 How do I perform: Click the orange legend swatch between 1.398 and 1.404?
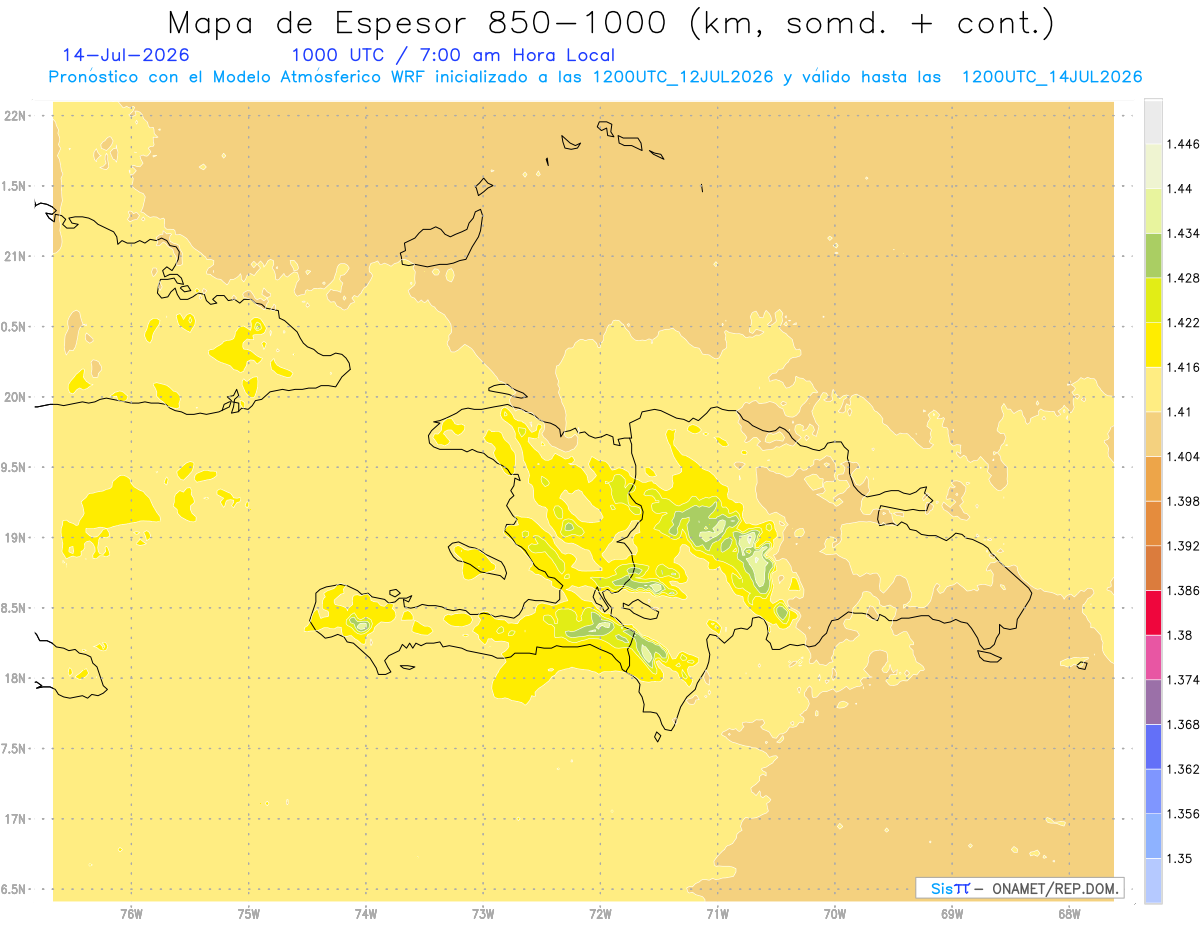(x=1153, y=478)
